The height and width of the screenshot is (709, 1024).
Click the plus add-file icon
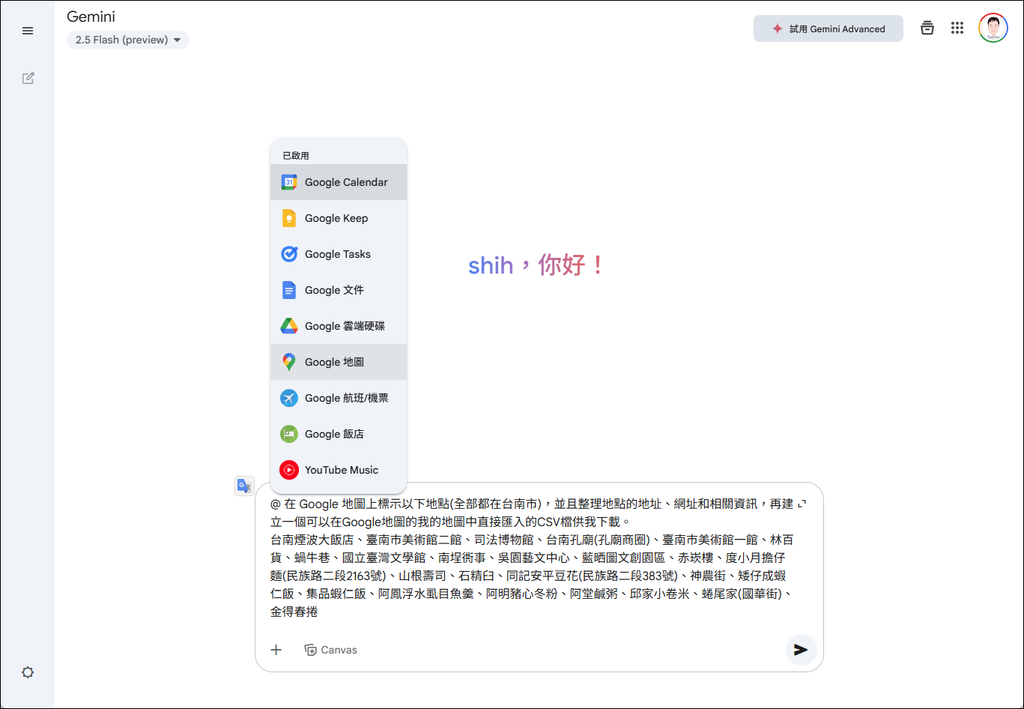[x=276, y=650]
